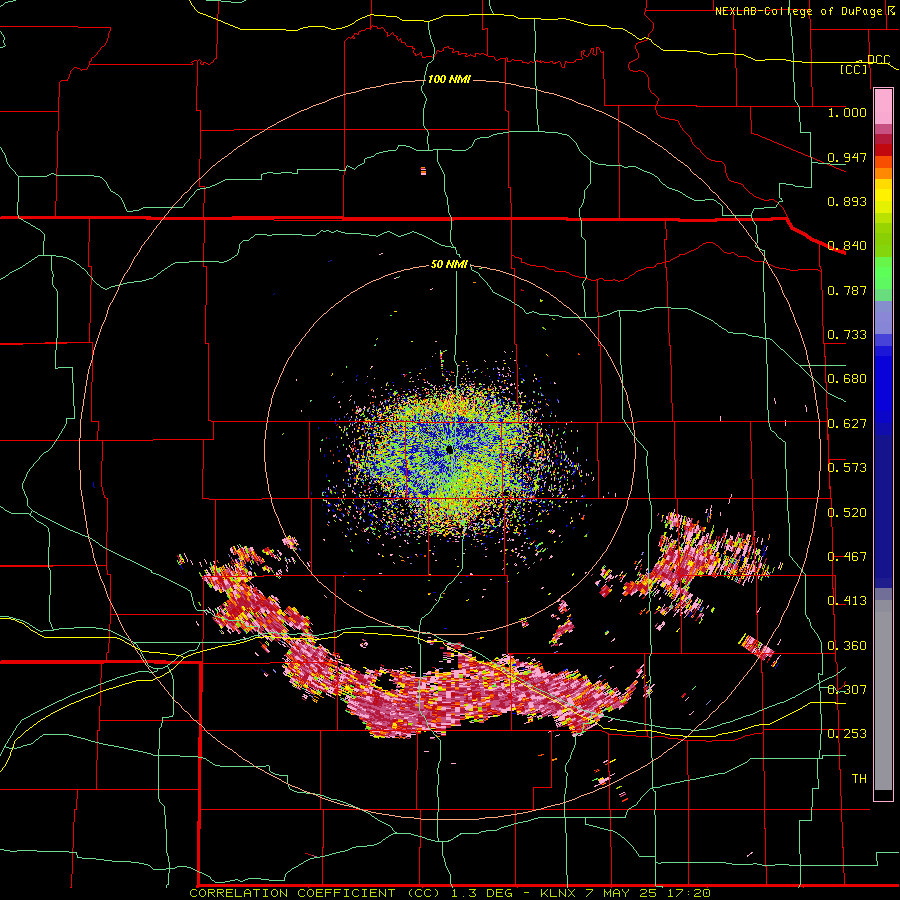Image resolution: width=900 pixels, height=900 pixels.
Task: Pick the bright green swatch on the color bar
Action: (883, 273)
